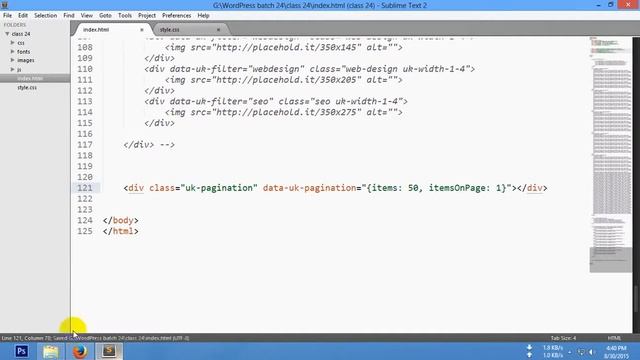Click the volume tray icon
Image resolution: width=640 pixels, height=360 pixels.
(592, 352)
